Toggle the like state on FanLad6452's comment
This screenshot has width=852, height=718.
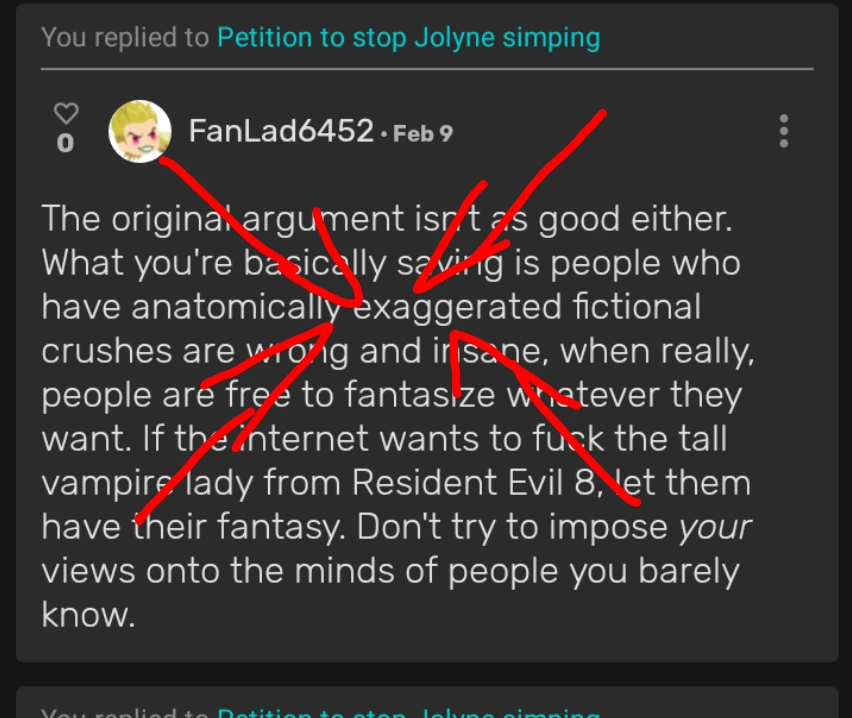tap(65, 114)
